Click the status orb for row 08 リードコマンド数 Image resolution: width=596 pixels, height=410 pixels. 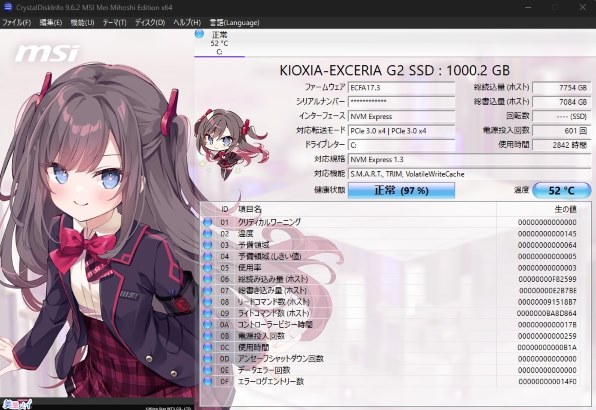pyautogui.click(x=208, y=302)
